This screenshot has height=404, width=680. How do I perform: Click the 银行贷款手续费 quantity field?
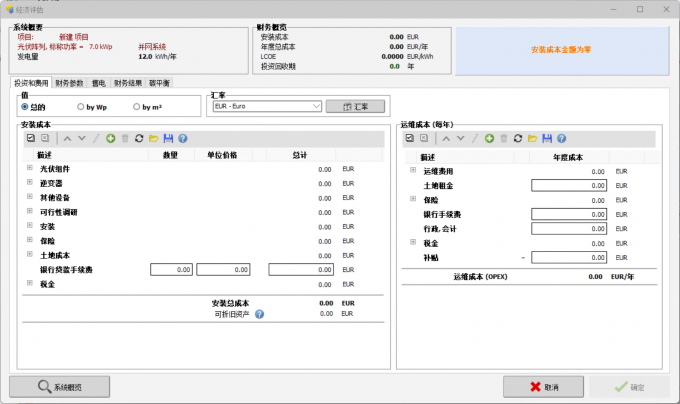(x=171, y=270)
